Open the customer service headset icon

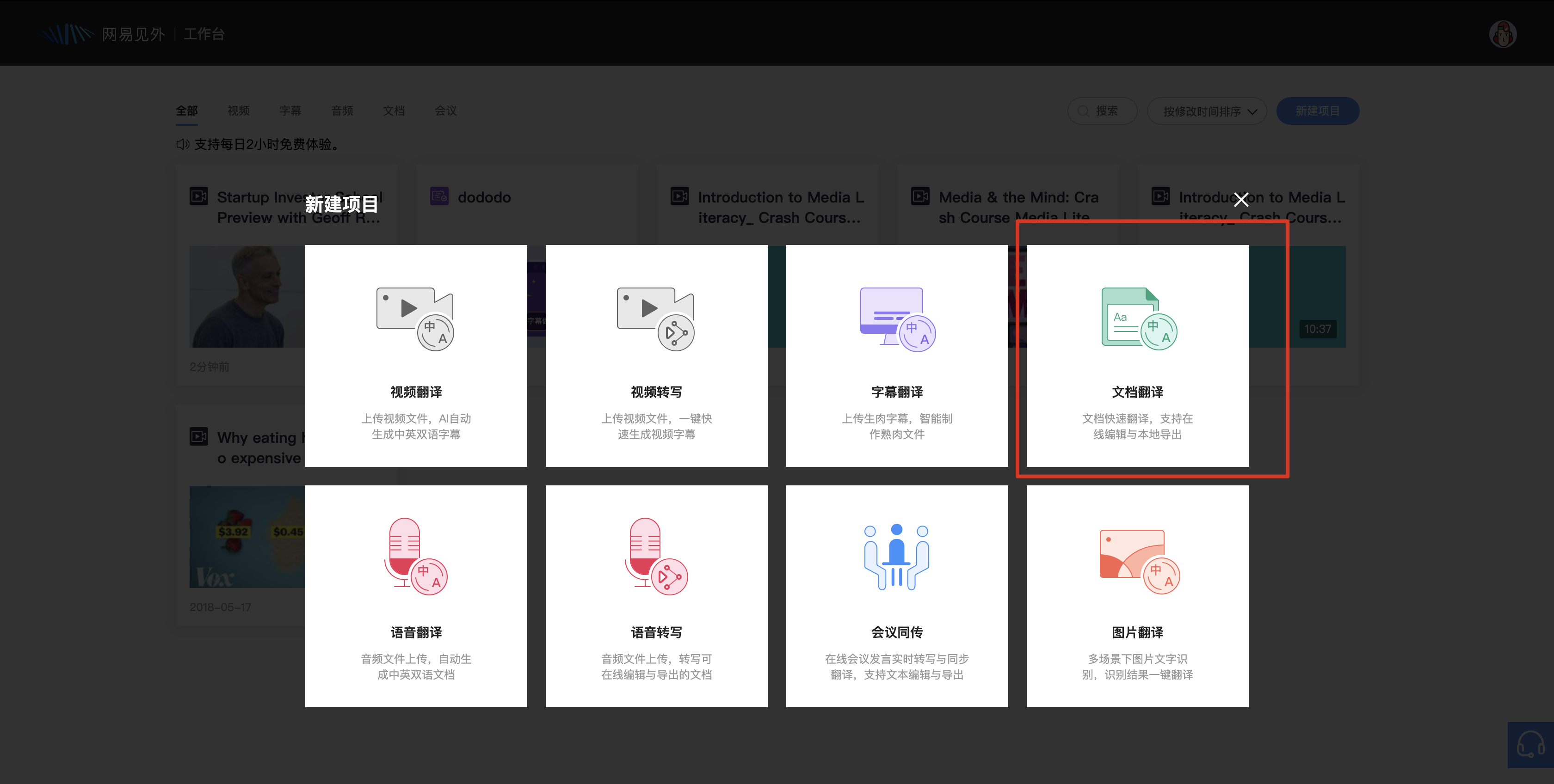1530,744
